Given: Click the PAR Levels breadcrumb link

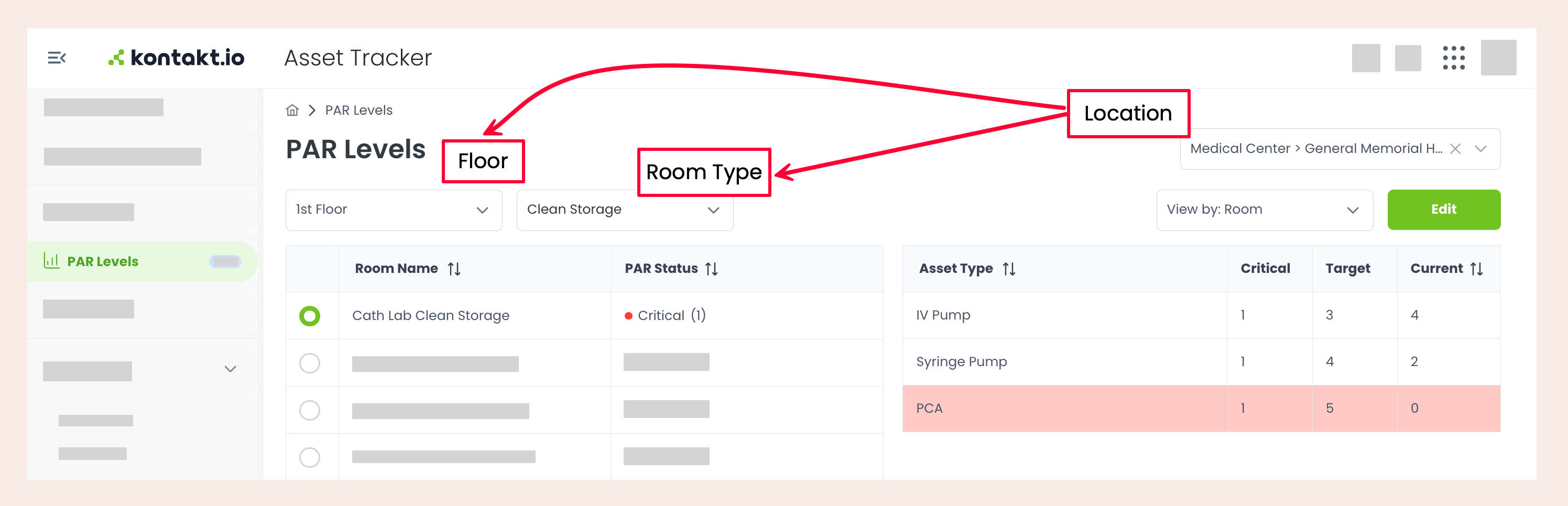Looking at the screenshot, I should point(358,110).
